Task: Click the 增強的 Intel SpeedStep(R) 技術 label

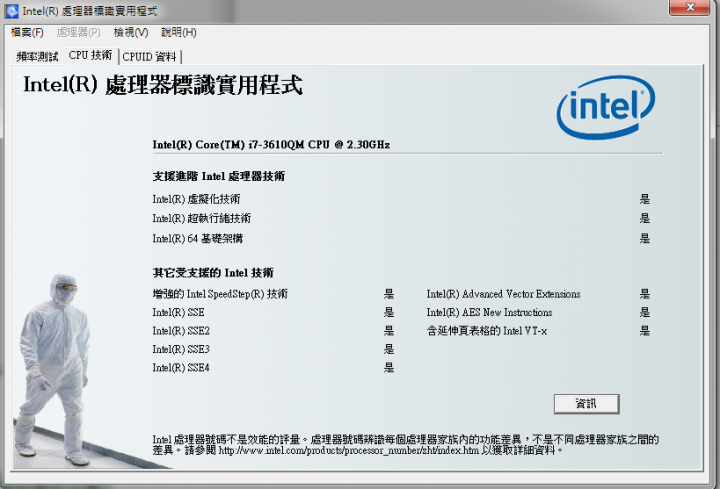Action: tap(220, 294)
